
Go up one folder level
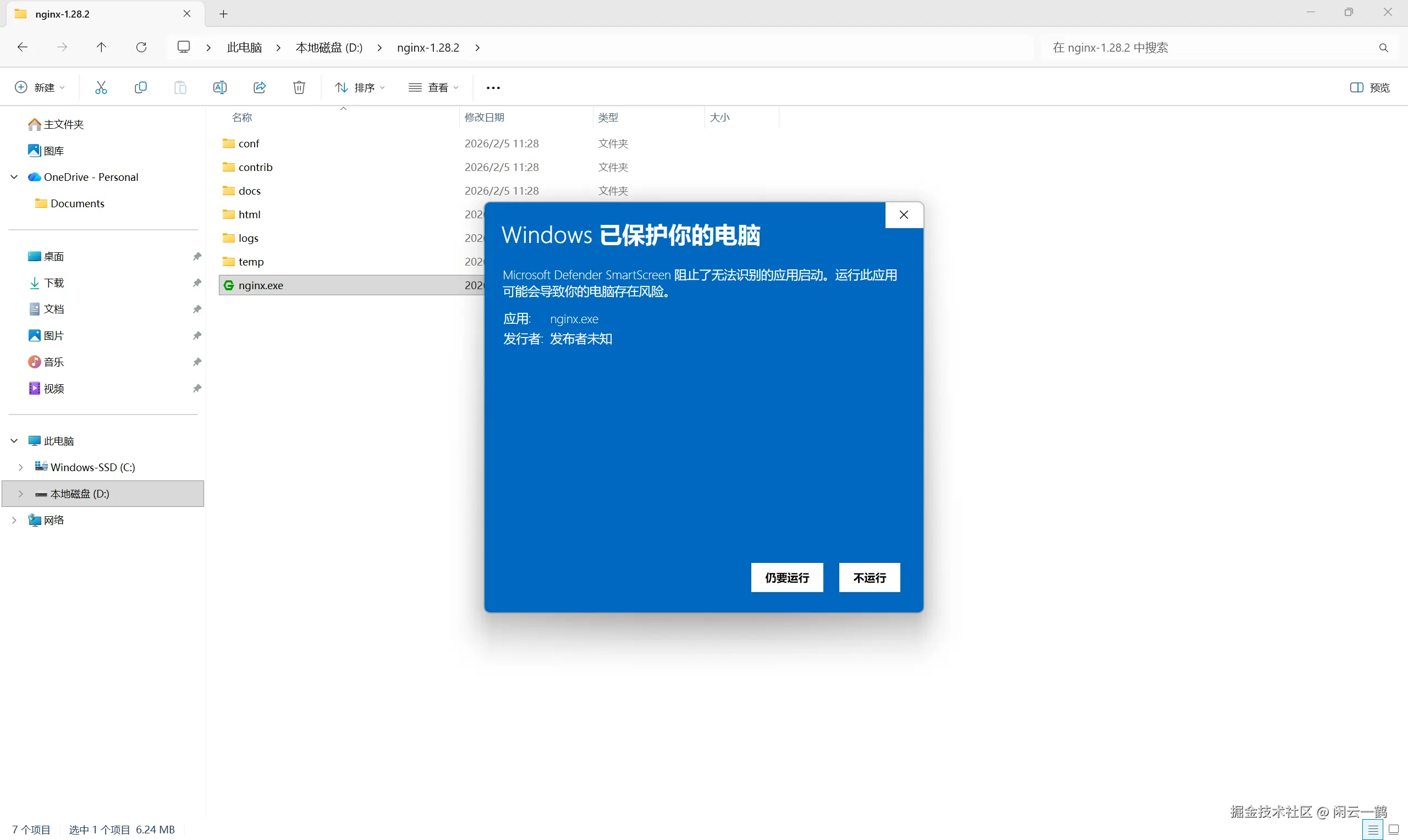[101, 47]
